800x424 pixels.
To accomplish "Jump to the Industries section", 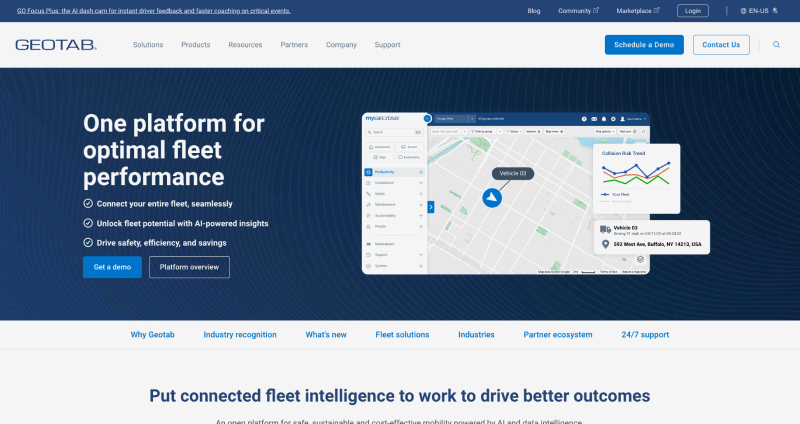I will [x=476, y=335].
